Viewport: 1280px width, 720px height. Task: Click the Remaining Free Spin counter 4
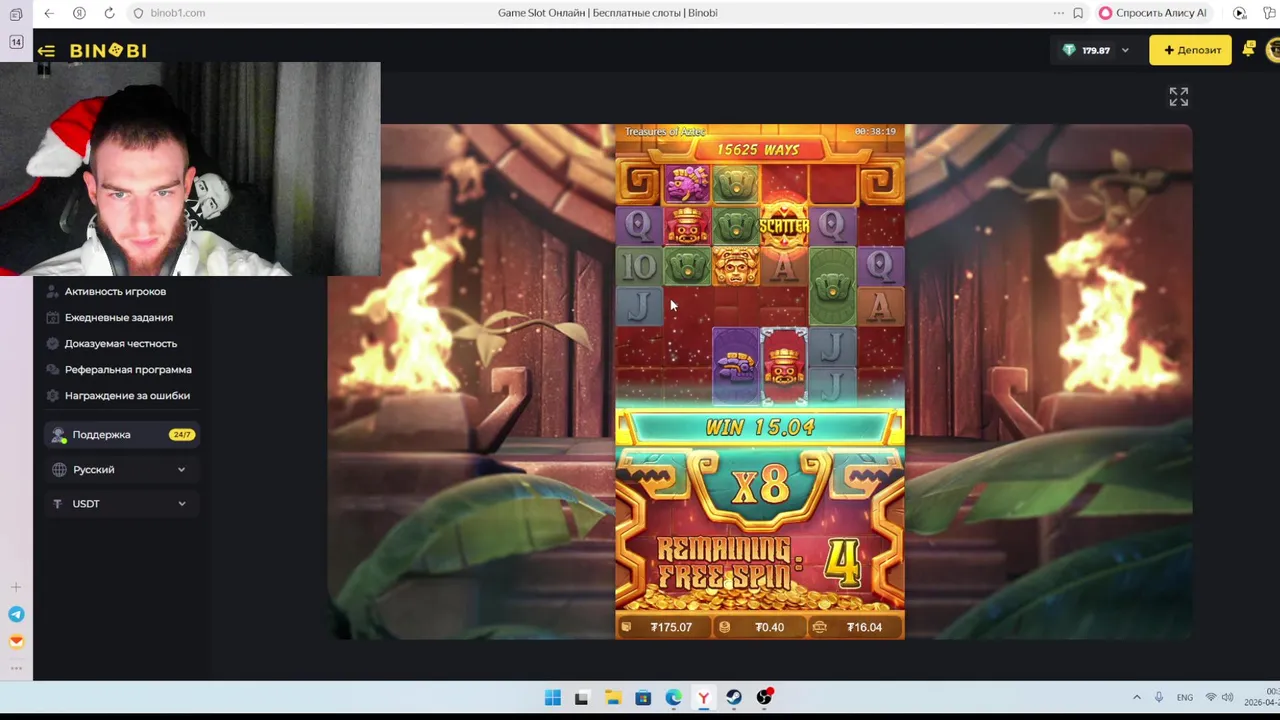click(843, 565)
